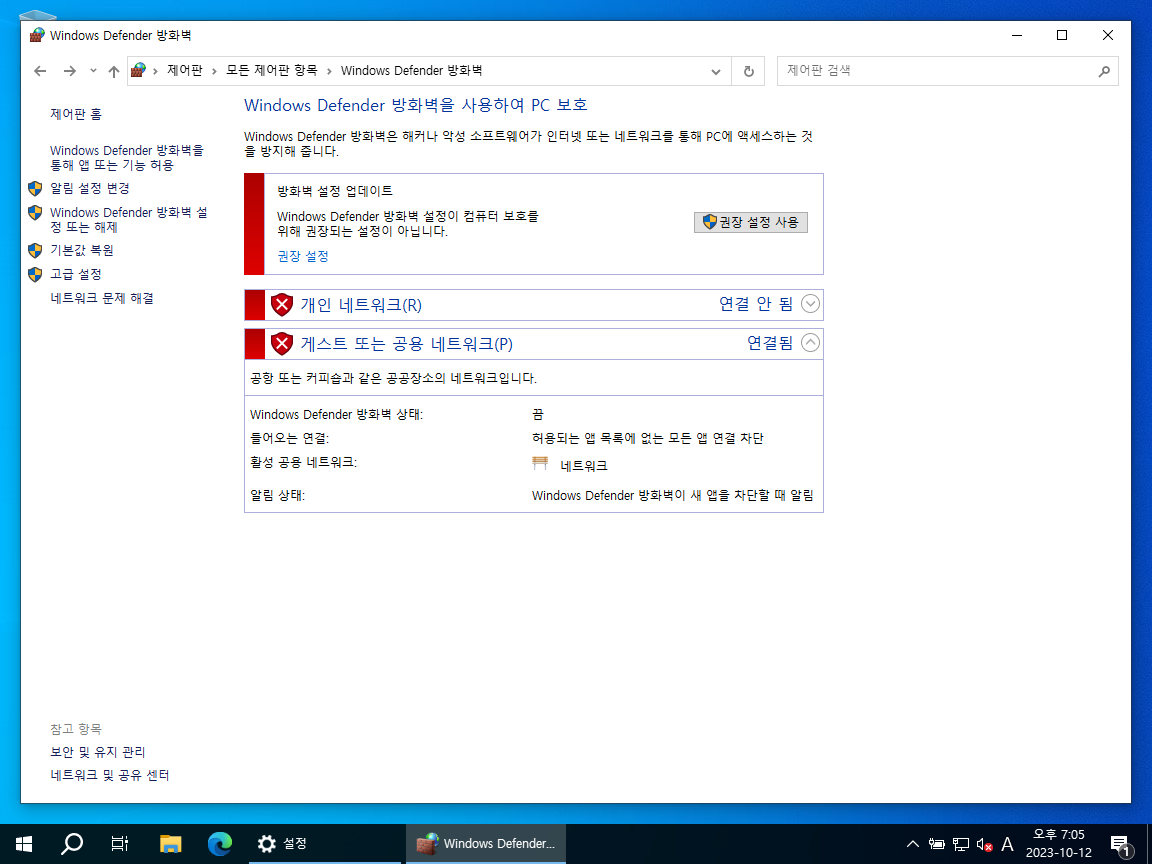Open 고급 설정 link
Screen dimensions: 1152x864
click(x=76, y=273)
